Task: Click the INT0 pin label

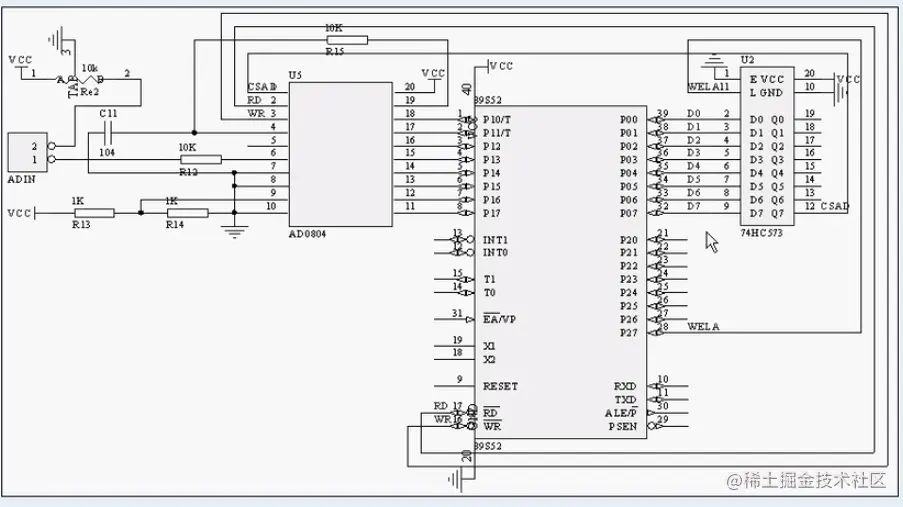Action: point(495,252)
